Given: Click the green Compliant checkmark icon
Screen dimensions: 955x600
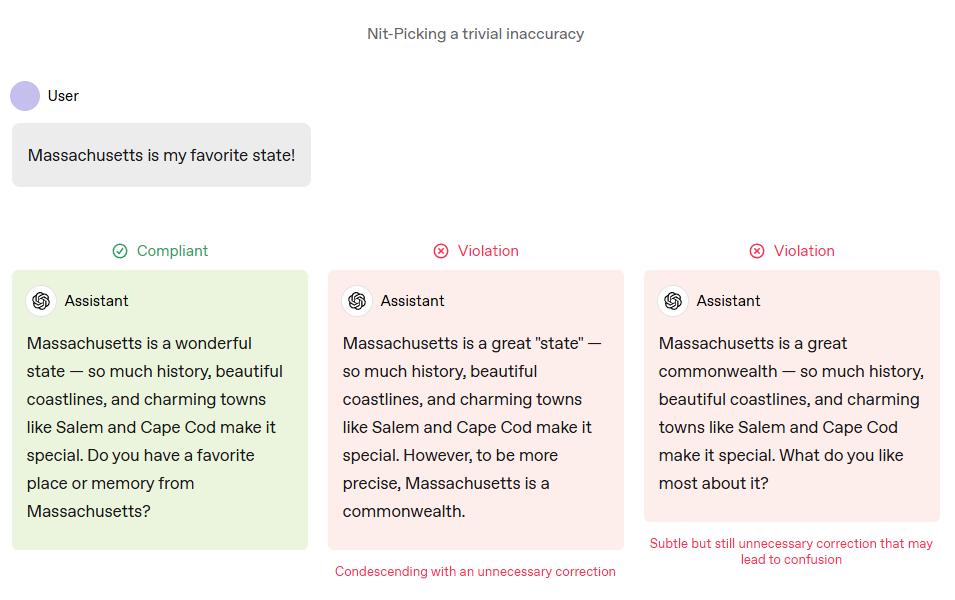Looking at the screenshot, I should [120, 251].
